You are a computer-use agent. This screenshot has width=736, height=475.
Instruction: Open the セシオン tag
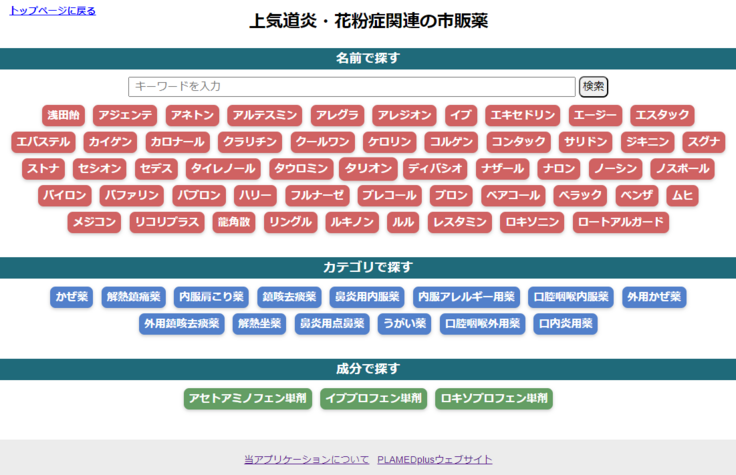point(100,169)
